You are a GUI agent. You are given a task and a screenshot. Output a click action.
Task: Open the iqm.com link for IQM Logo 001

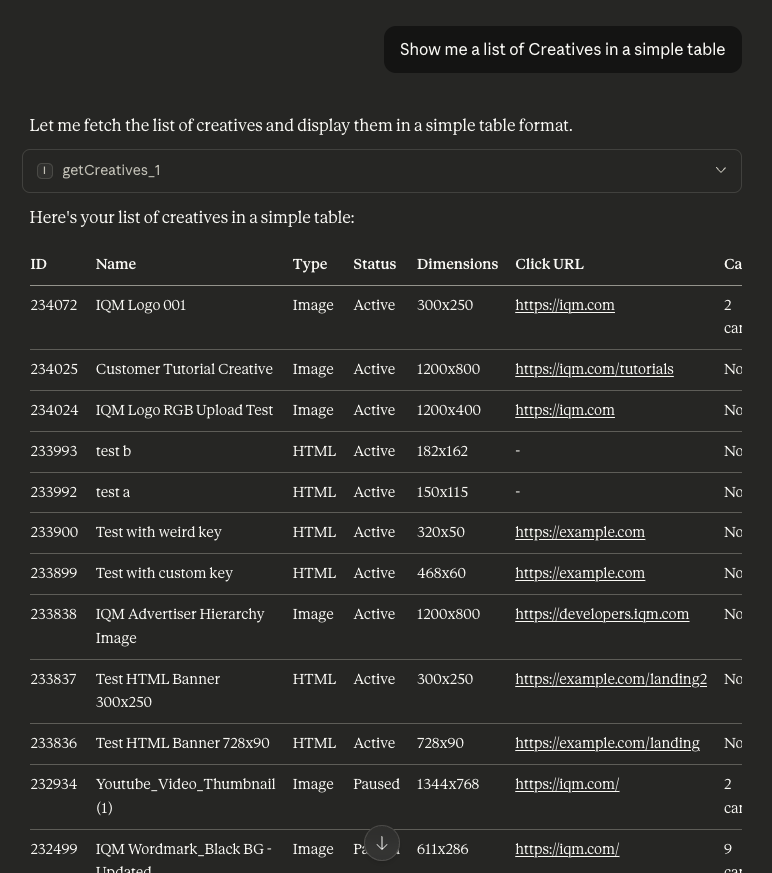pyautogui.click(x=564, y=305)
